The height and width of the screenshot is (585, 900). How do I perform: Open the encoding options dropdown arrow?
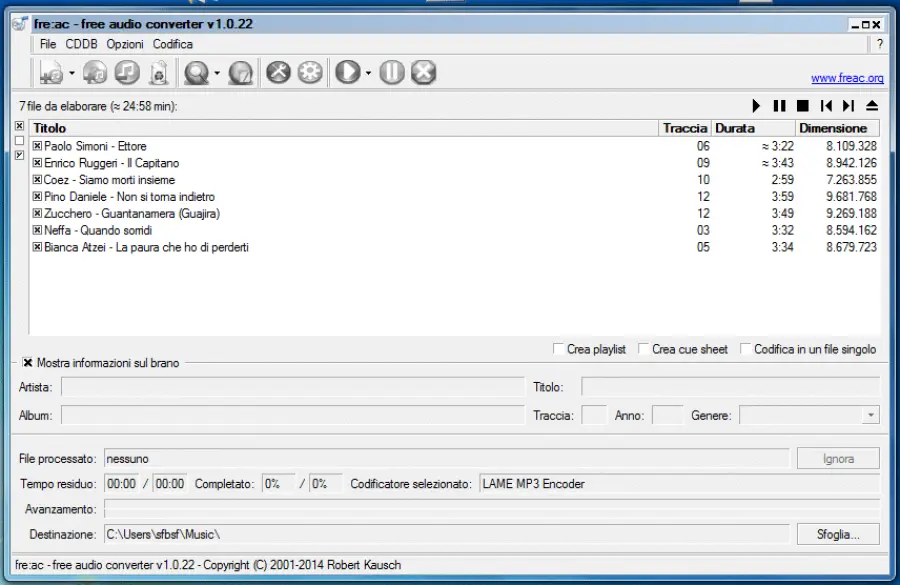pyautogui.click(x=367, y=72)
